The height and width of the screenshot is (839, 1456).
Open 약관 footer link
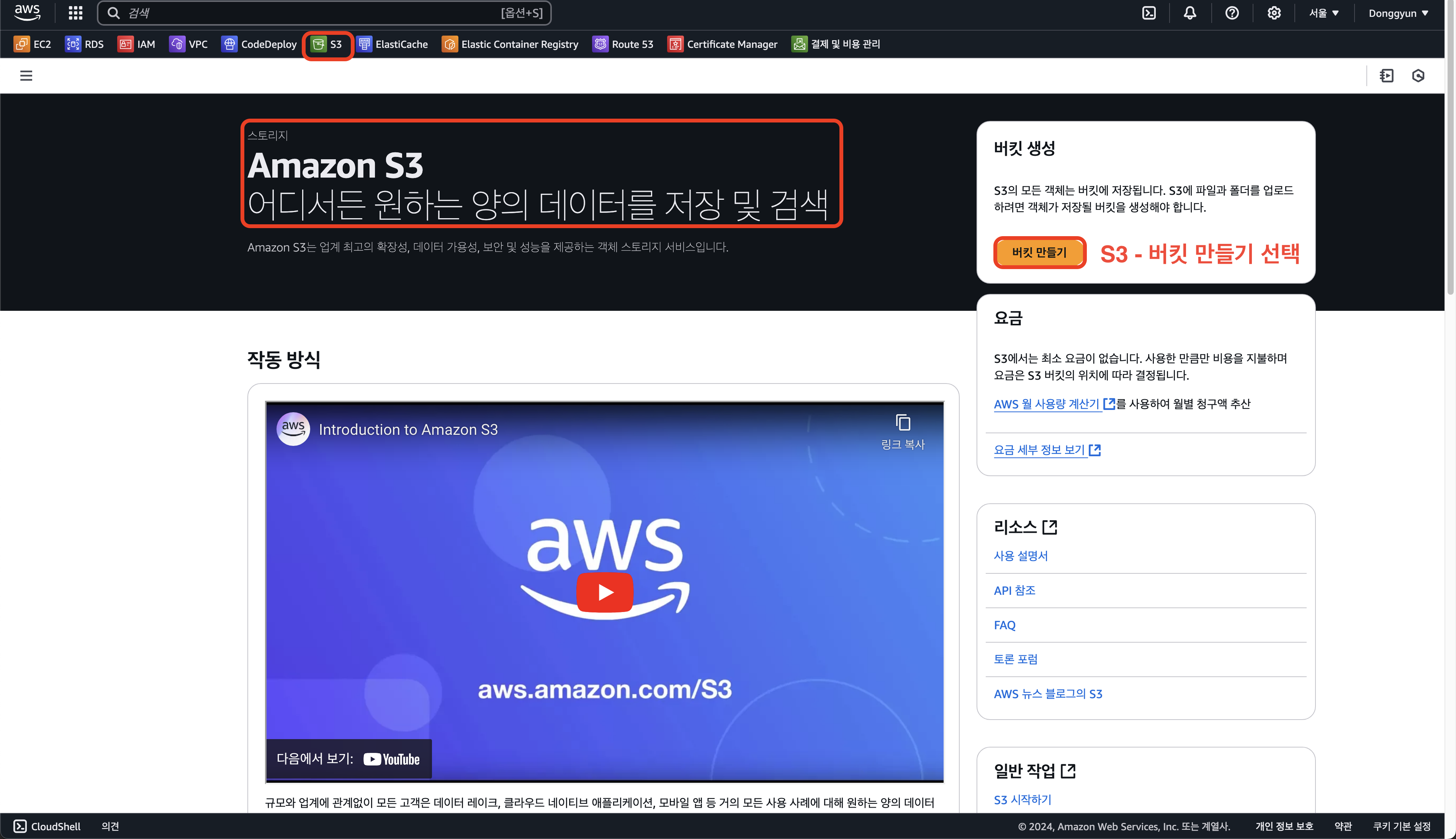pos(1343,826)
